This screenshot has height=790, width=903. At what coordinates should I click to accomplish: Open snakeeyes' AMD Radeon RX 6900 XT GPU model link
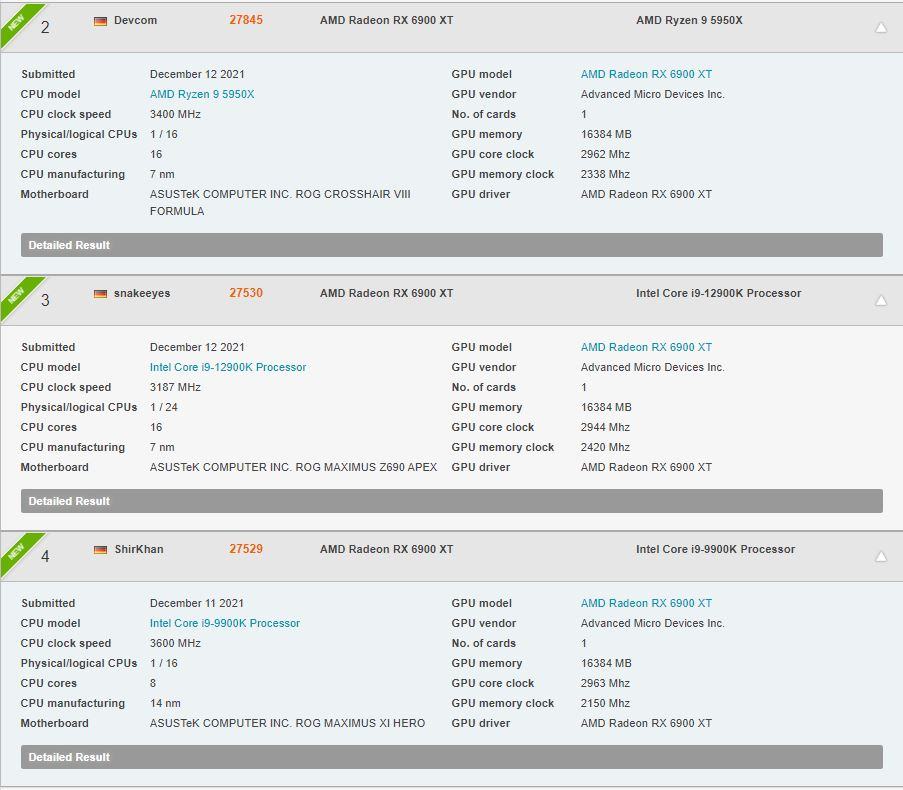click(x=646, y=347)
